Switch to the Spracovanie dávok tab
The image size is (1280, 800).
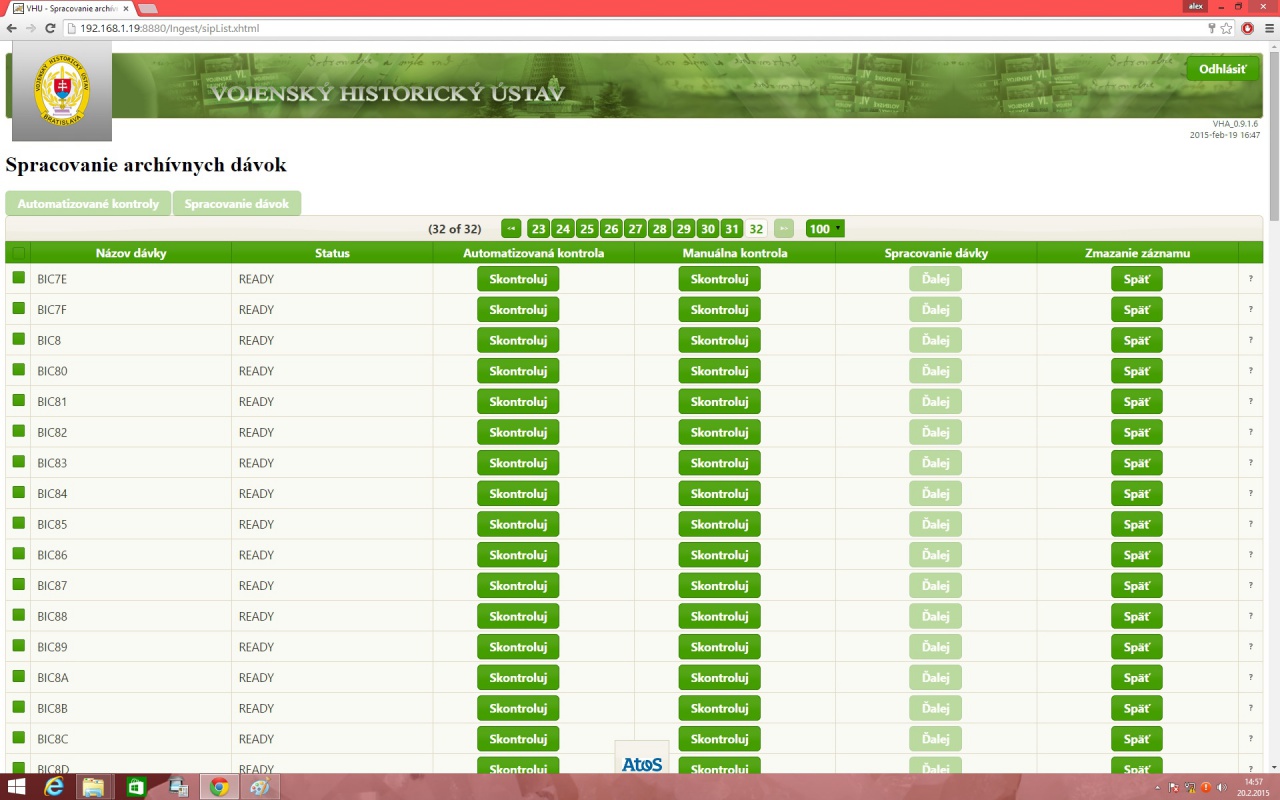237,204
